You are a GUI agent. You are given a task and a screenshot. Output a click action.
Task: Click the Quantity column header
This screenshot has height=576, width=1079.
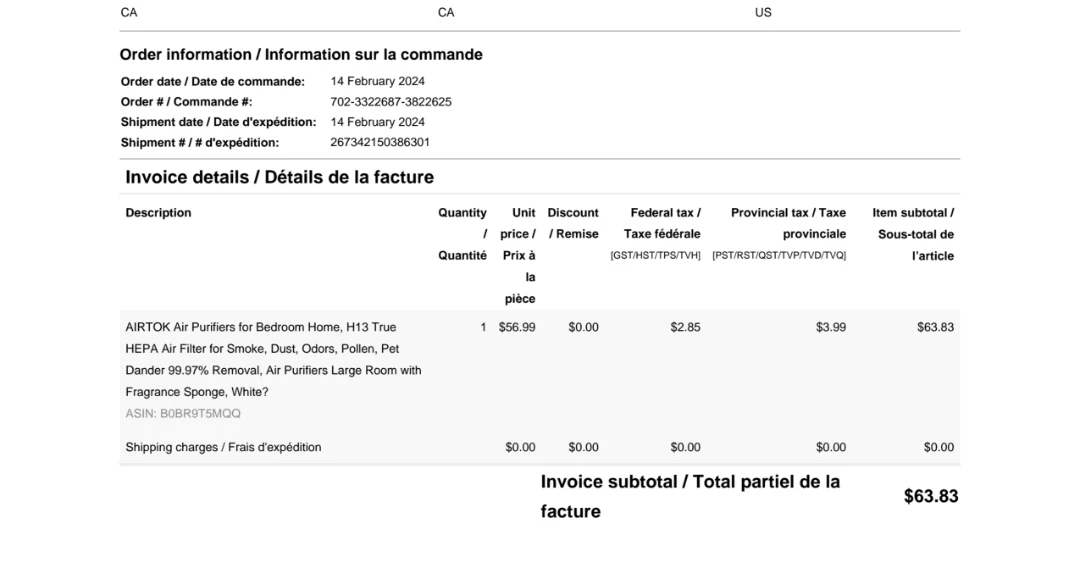coord(462,234)
